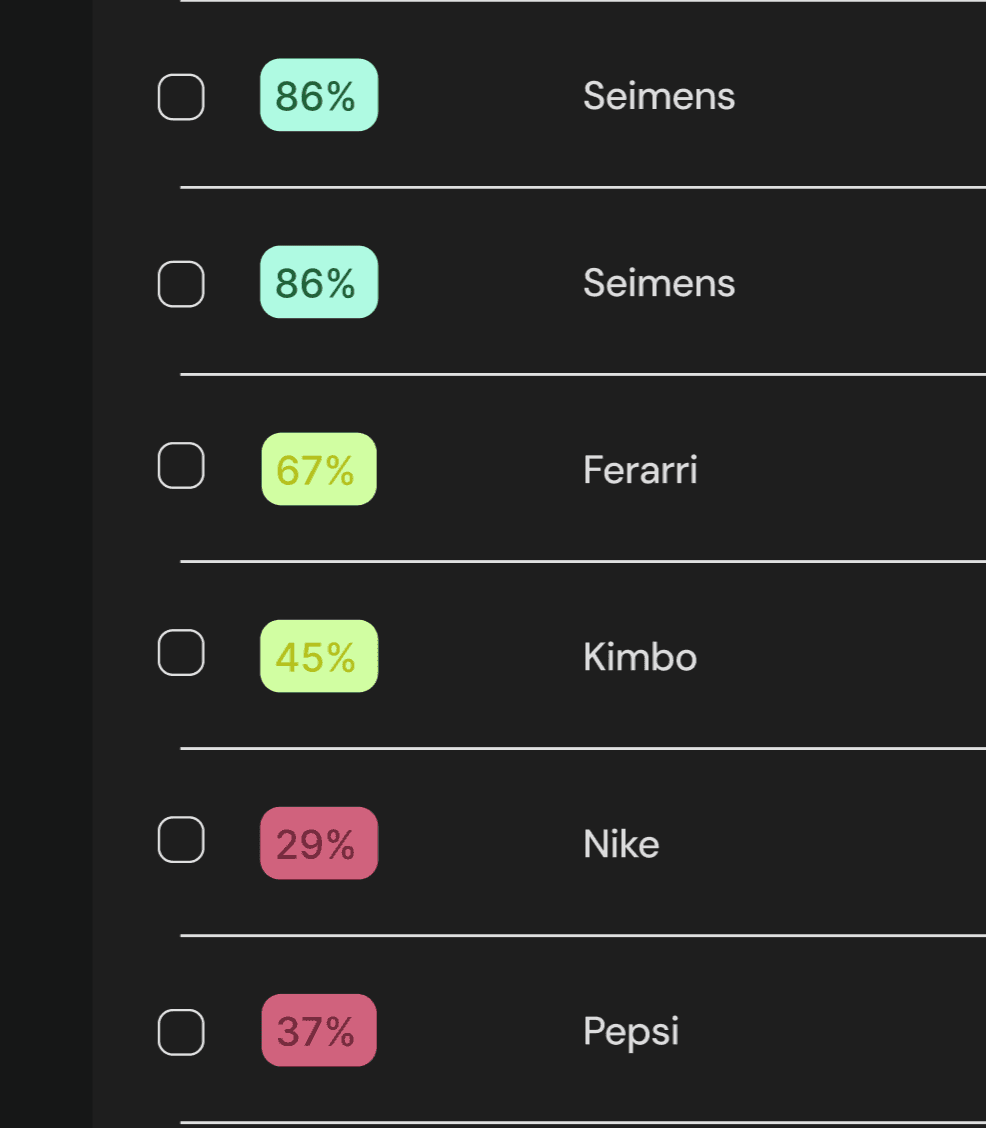Open the first Seimens entry
Screen dimensions: 986x1128
pos(659,96)
